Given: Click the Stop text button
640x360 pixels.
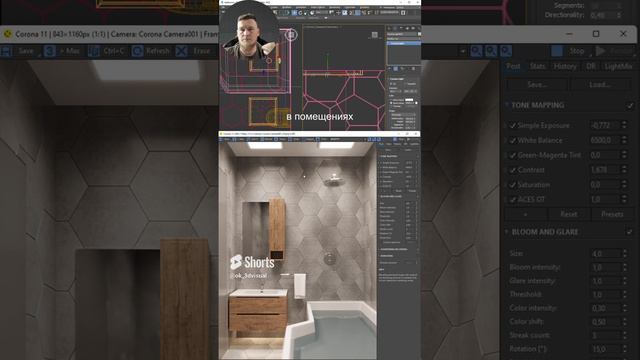Looking at the screenshot, I should point(576,51).
